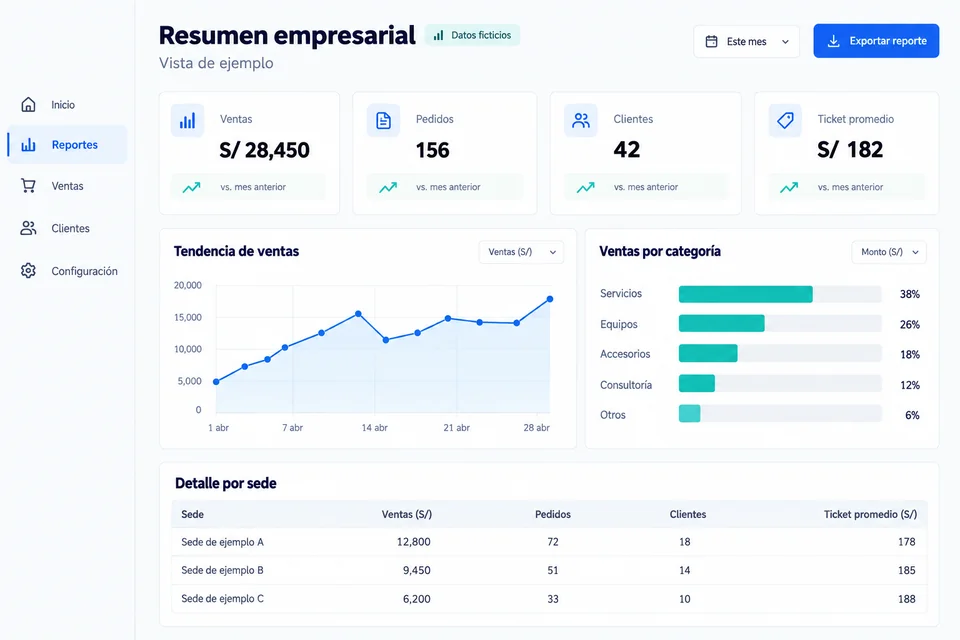
Task: Click the 'Resumen empresarial' page heading
Action: (x=287, y=36)
